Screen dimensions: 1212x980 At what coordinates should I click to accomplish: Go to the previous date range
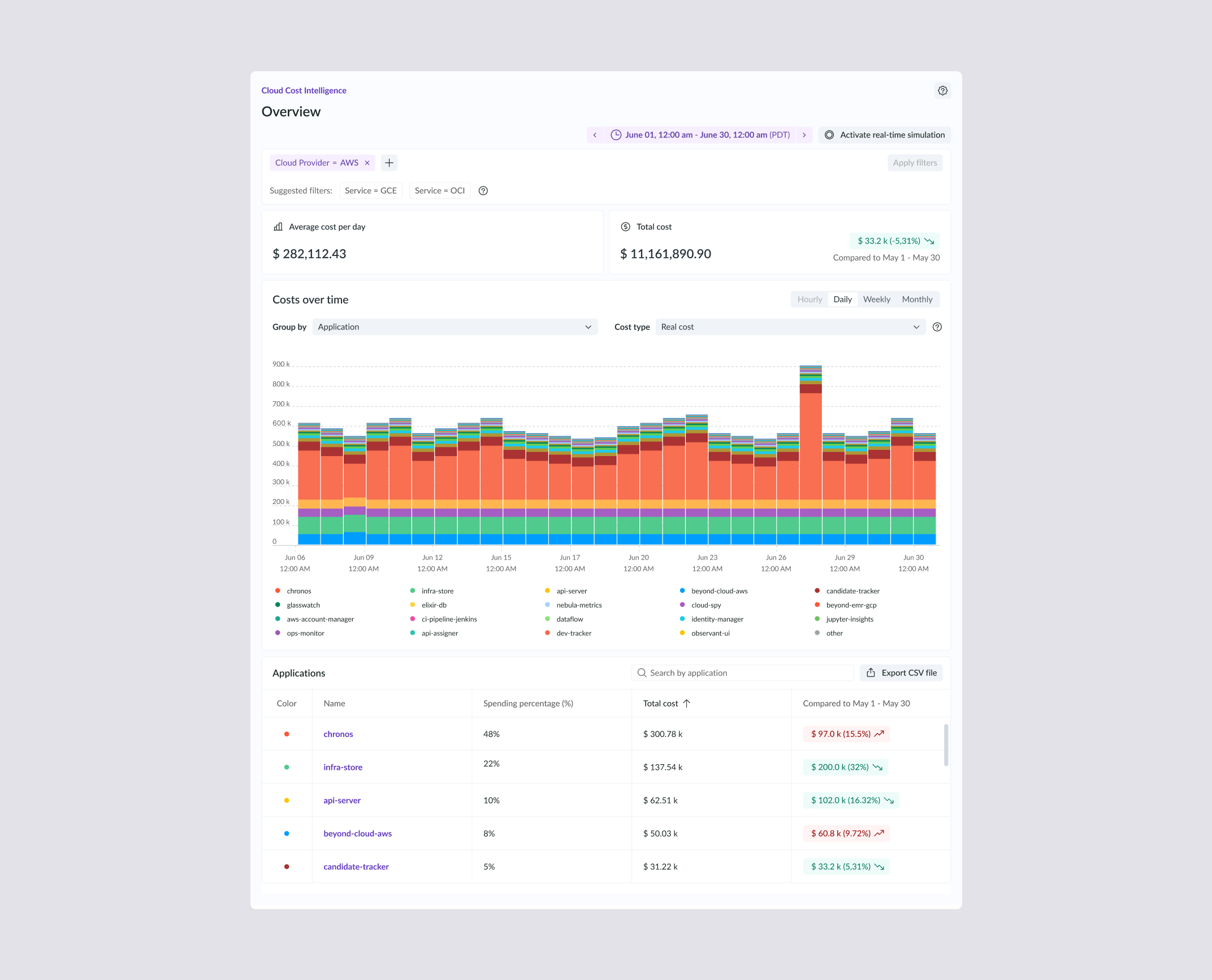tap(595, 135)
